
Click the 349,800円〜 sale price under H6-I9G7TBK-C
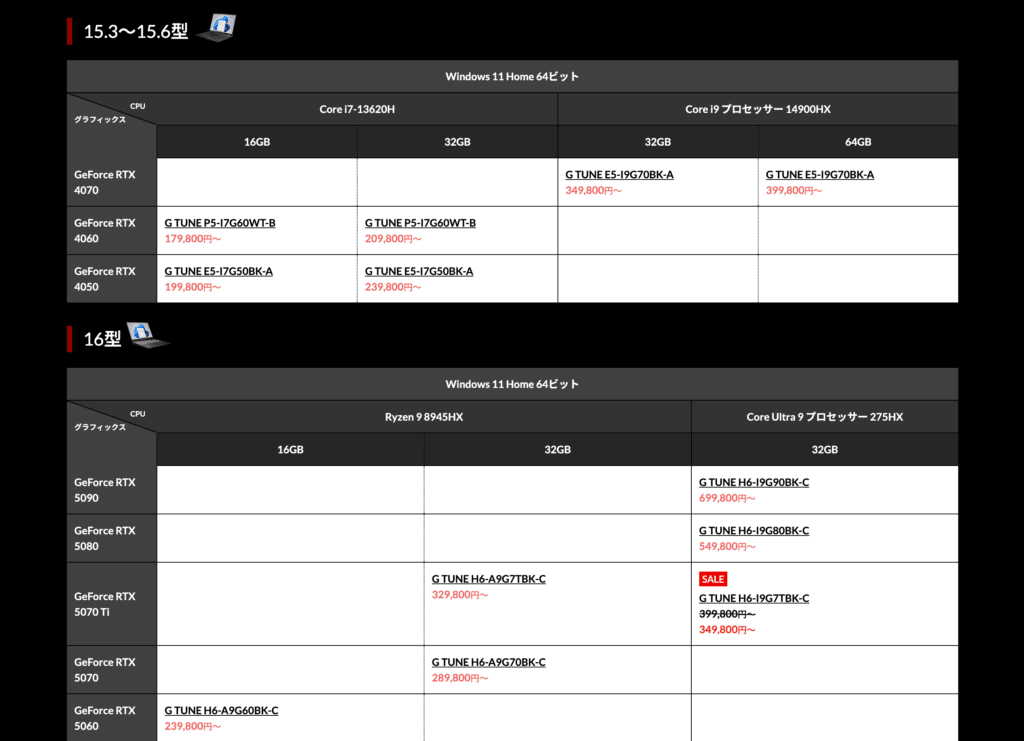click(x=727, y=630)
